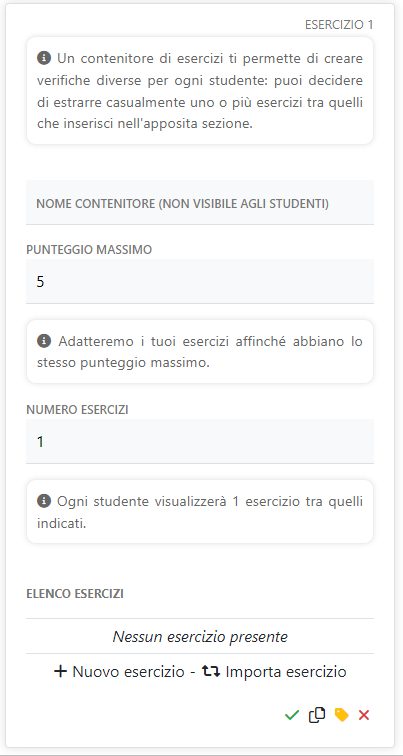The height and width of the screenshot is (756, 403).
Task: Click the 'Nessun esercizio presente' empty row
Action: [x=200, y=636]
